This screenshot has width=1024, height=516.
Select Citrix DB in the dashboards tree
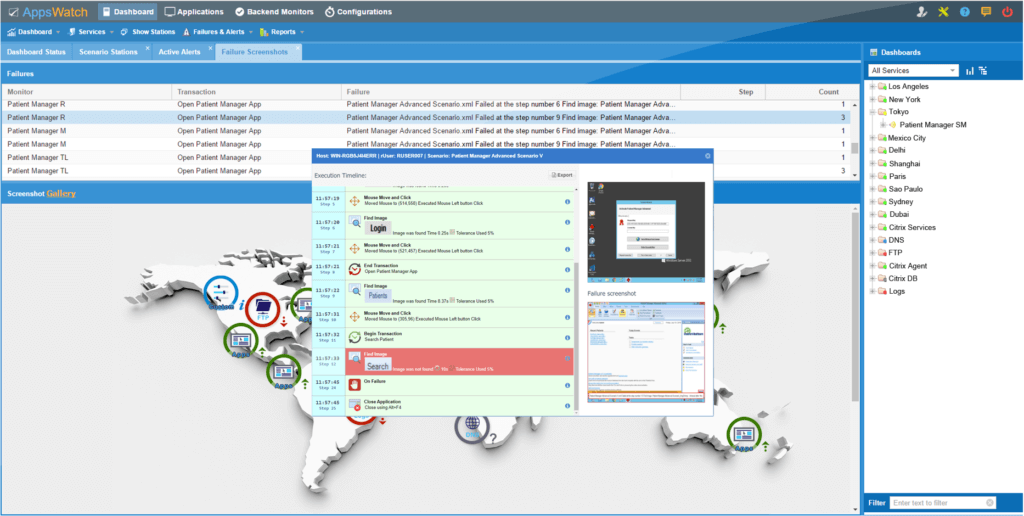click(903, 278)
